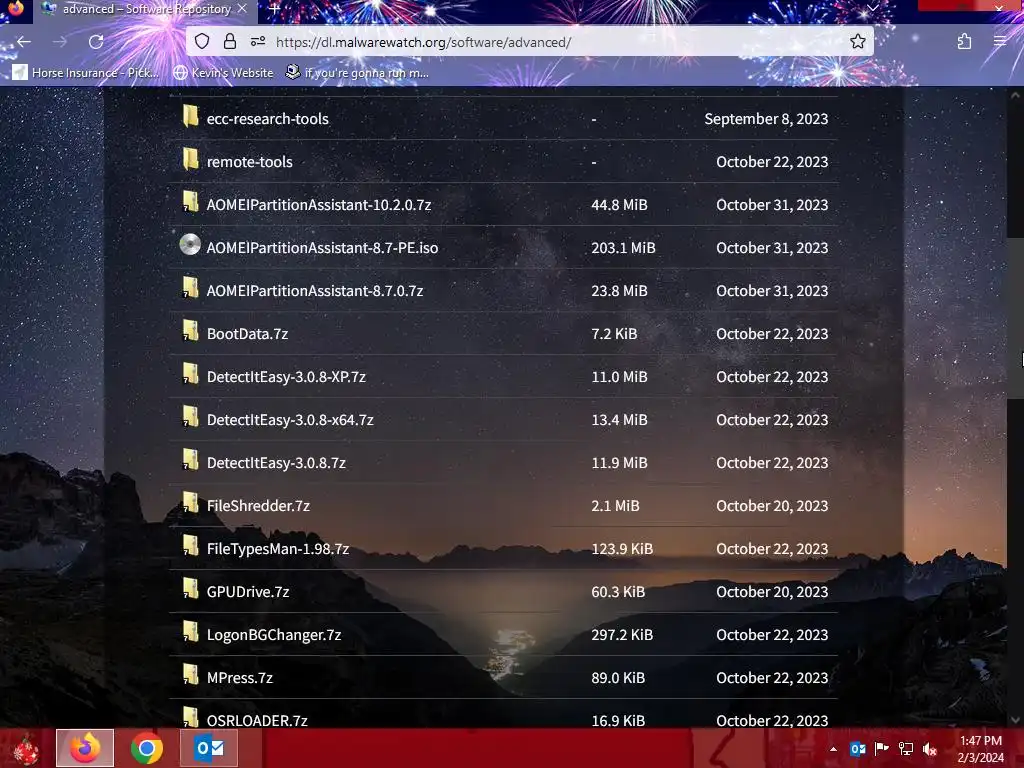Open Kevin's Website bookmark
The height and width of the screenshot is (768, 1024).
pyautogui.click(x=224, y=72)
